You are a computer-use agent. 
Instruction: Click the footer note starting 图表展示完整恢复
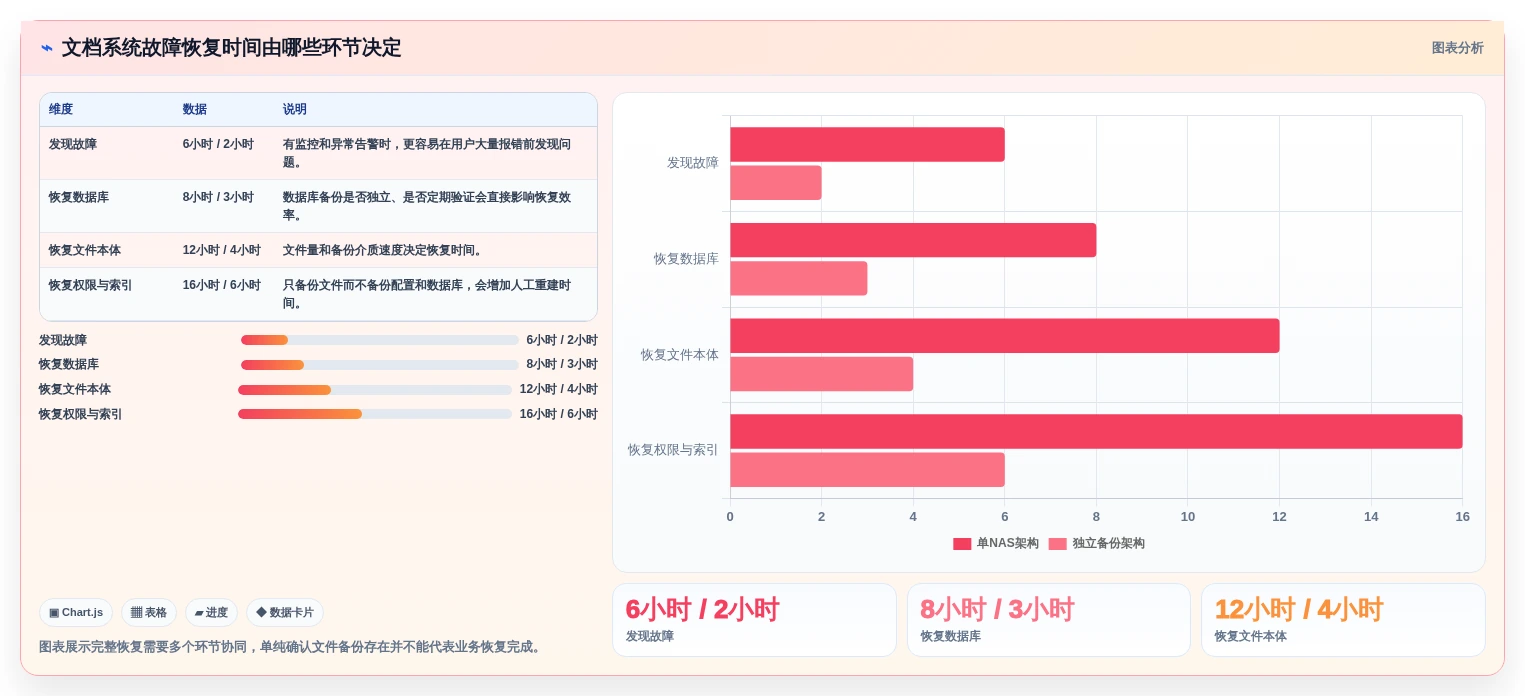292,647
